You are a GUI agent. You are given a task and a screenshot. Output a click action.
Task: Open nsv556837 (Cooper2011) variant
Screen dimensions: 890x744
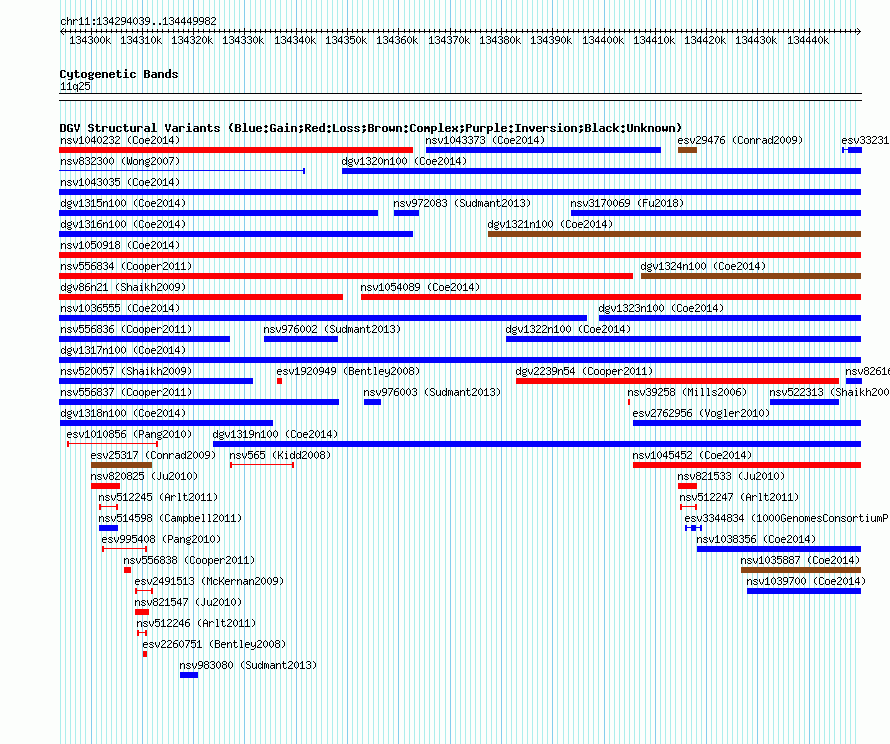click(199, 402)
